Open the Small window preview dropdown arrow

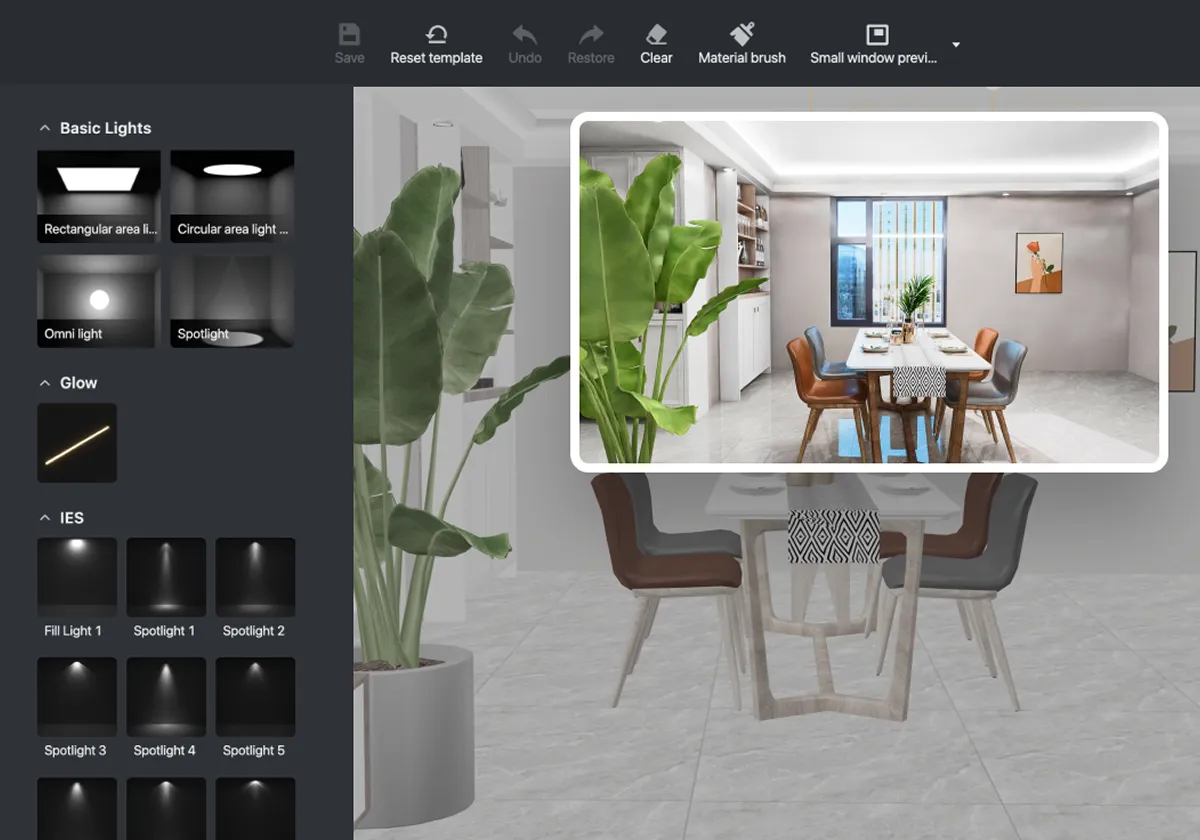point(956,45)
